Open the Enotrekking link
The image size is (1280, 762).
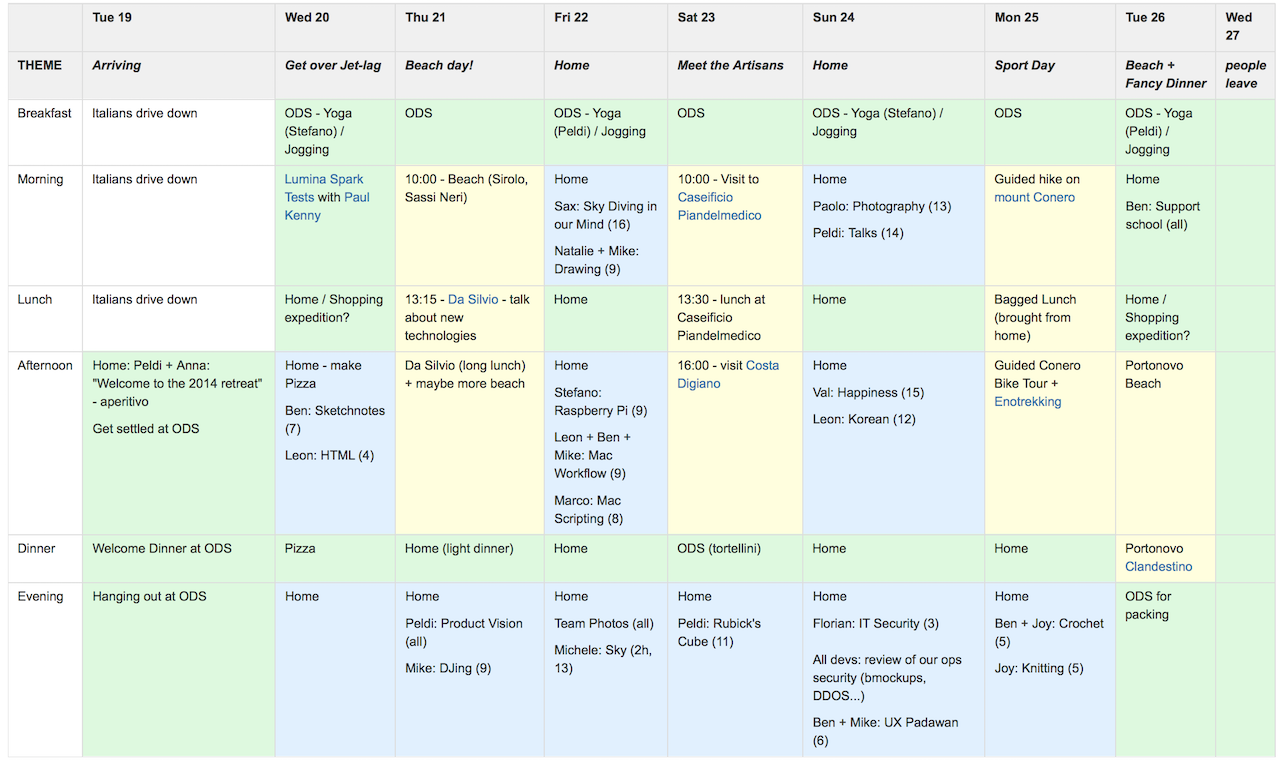(1027, 401)
